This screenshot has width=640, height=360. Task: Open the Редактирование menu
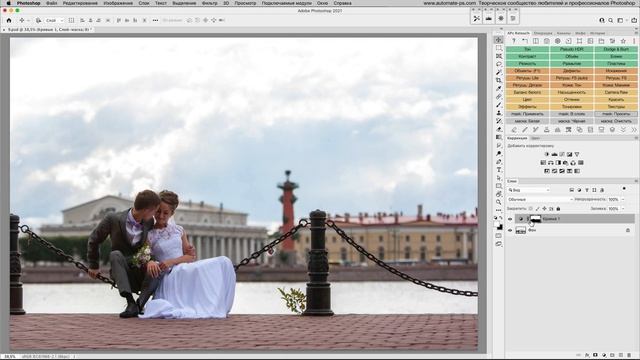(x=80, y=3)
